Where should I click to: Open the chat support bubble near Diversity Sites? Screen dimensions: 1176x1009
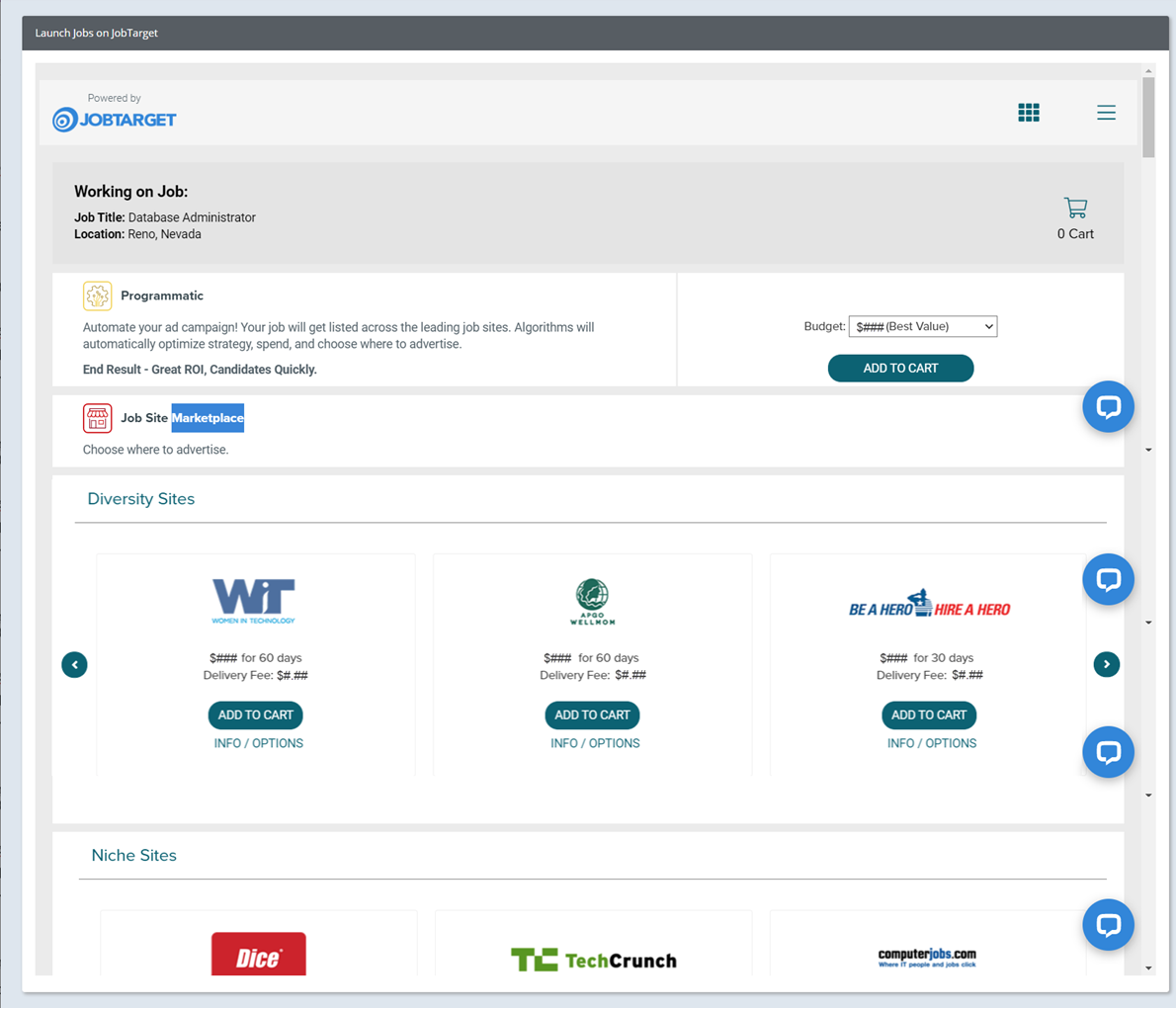click(1108, 579)
